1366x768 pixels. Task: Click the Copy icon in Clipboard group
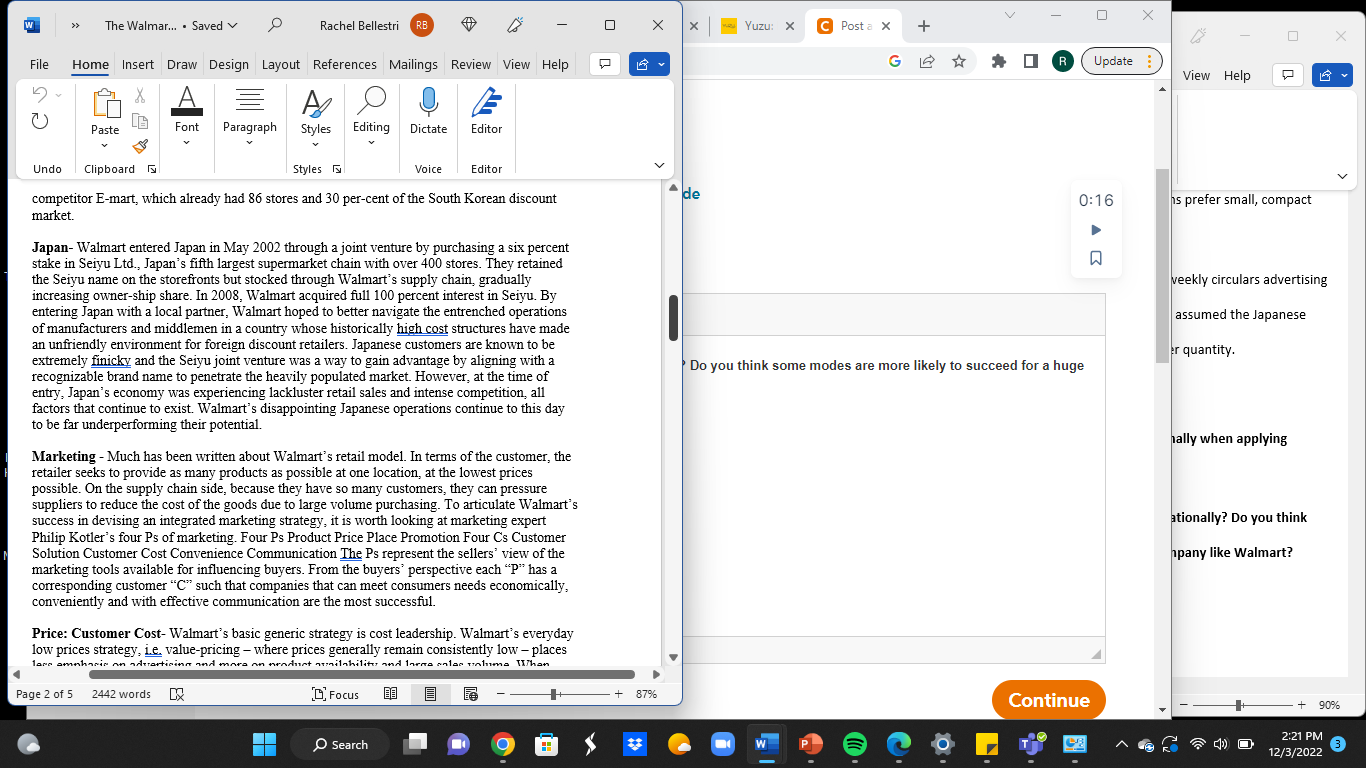(140, 119)
